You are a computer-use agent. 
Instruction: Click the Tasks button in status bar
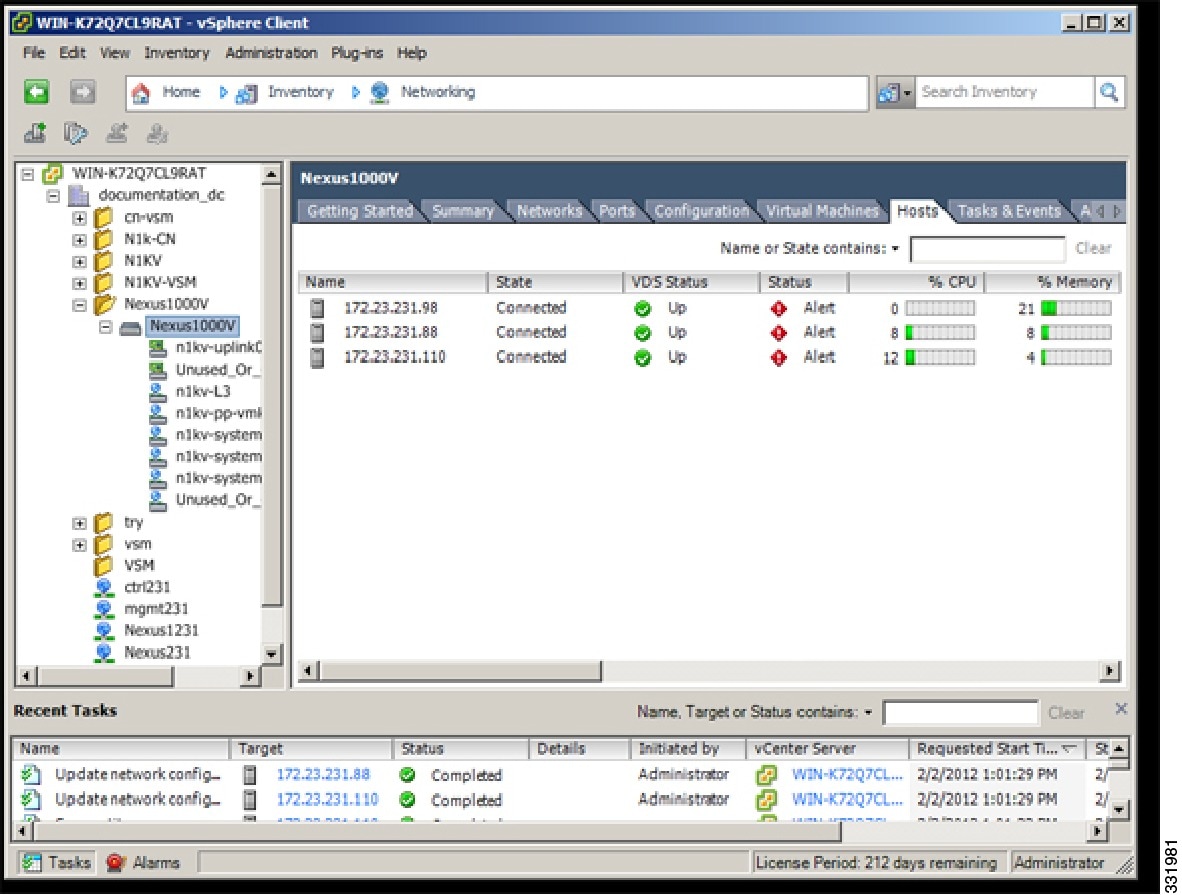click(56, 862)
